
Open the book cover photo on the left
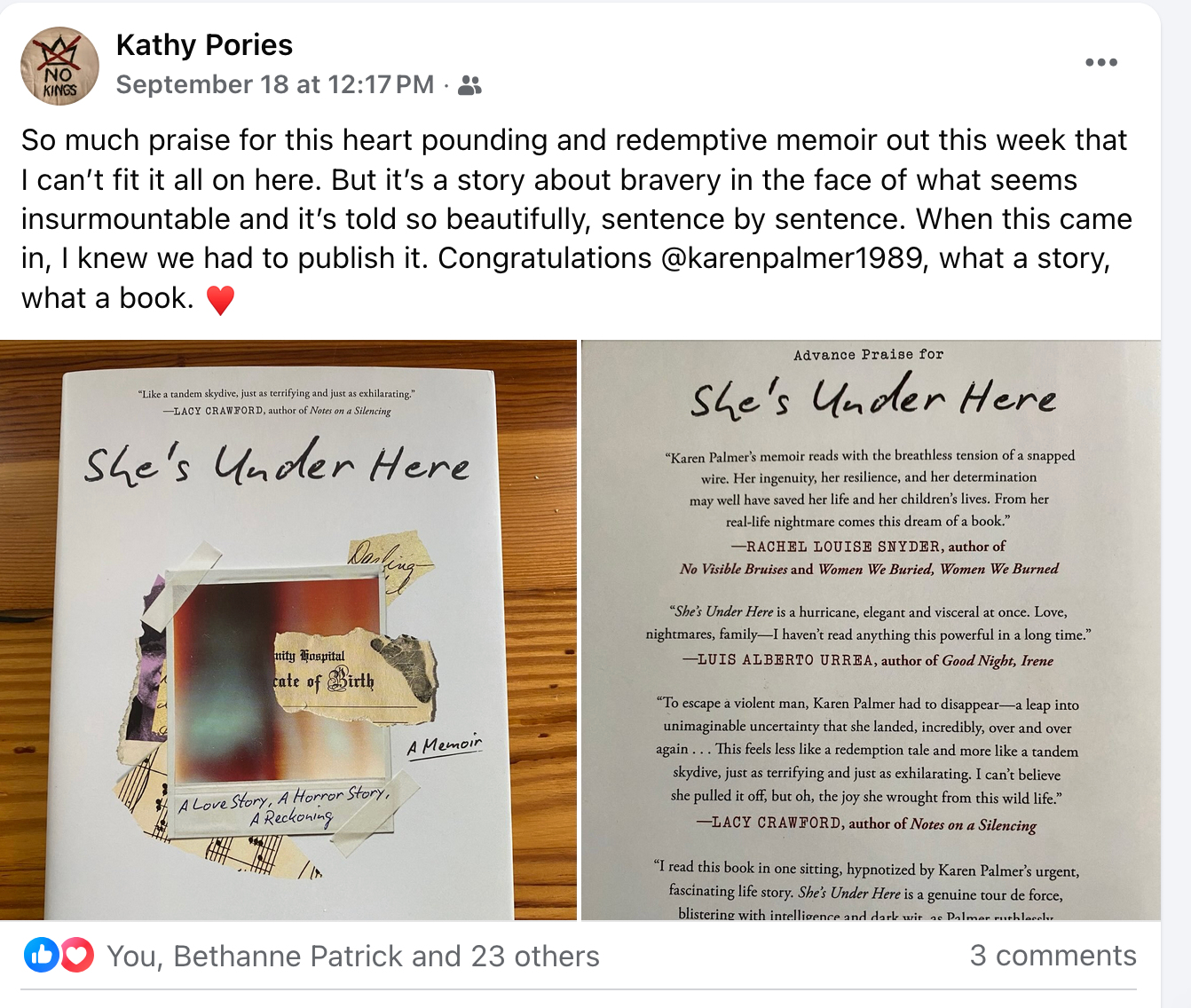click(288, 630)
